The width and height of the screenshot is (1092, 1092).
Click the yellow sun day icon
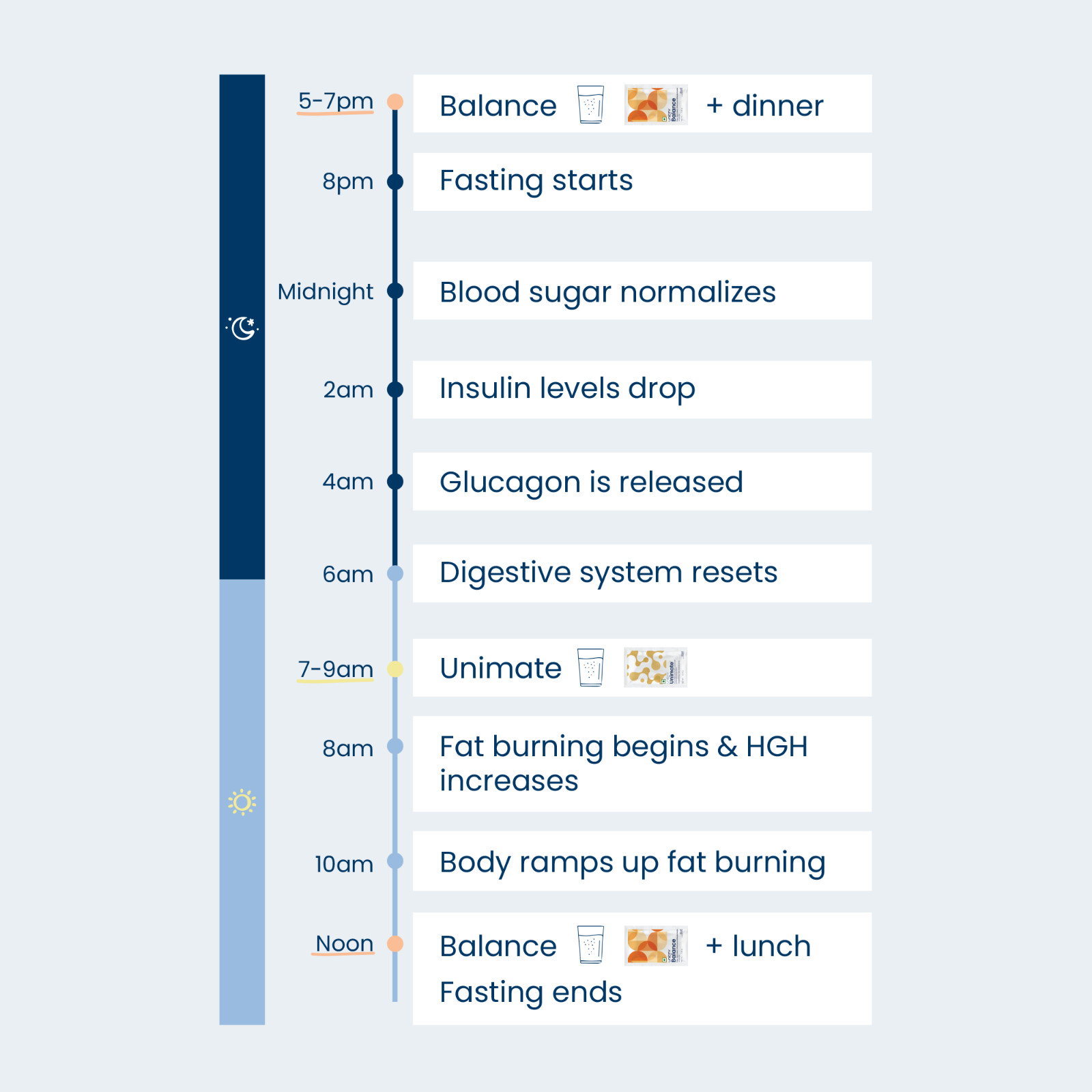click(x=242, y=802)
